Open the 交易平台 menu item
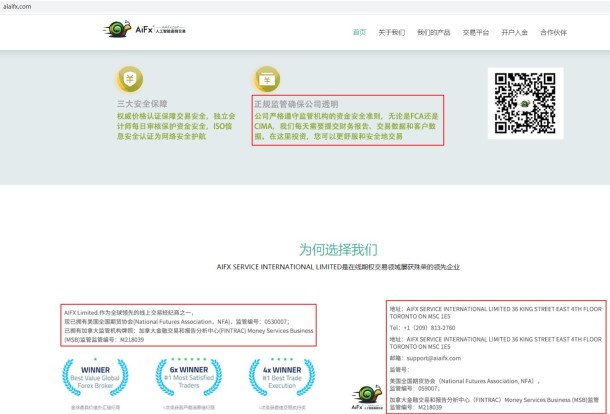The width and height of the screenshot is (610, 414). click(x=475, y=32)
